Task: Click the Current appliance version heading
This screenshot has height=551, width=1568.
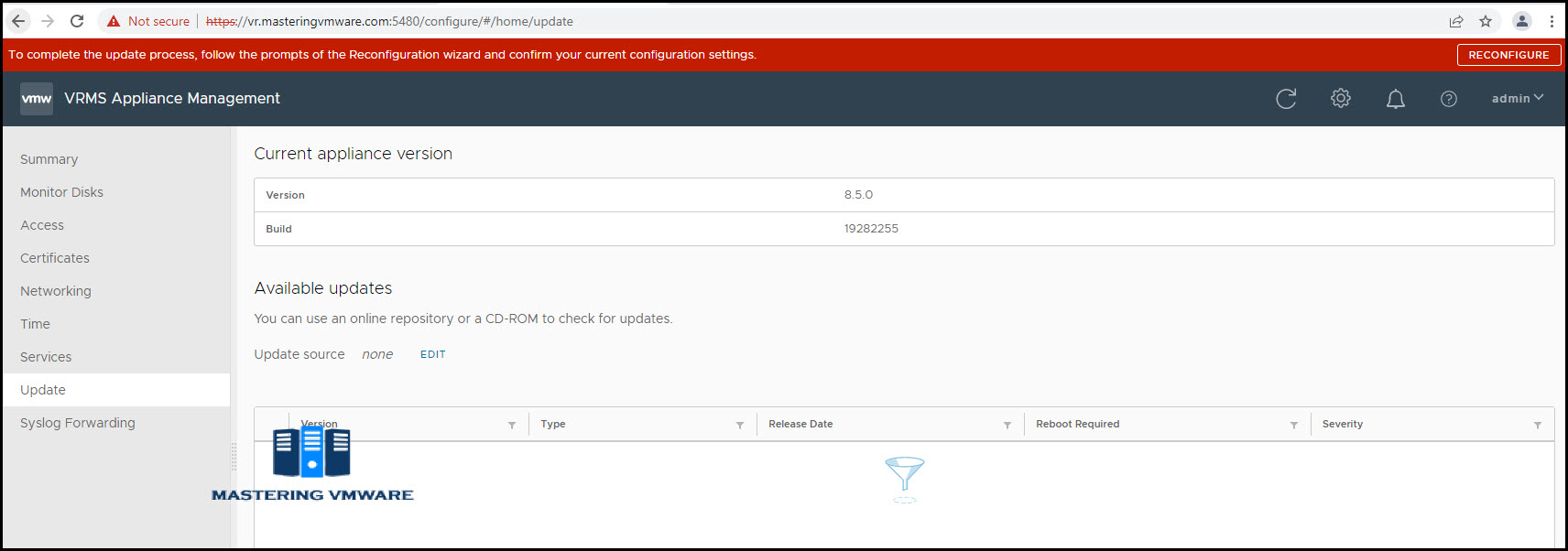Action: click(x=353, y=154)
